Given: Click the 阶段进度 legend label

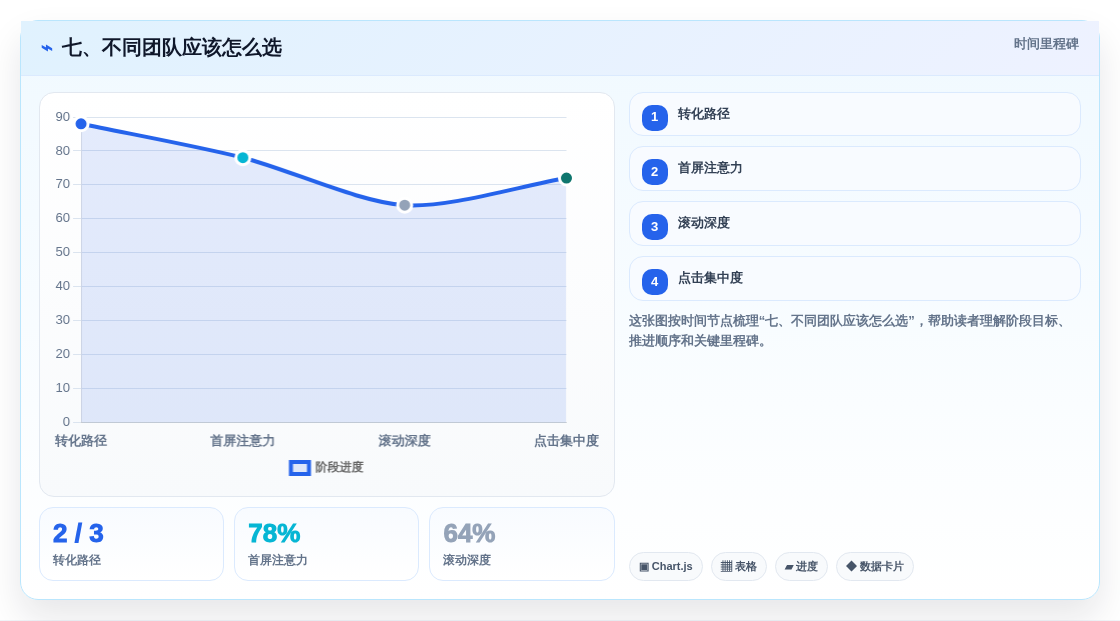Looking at the screenshot, I should coord(339,467).
